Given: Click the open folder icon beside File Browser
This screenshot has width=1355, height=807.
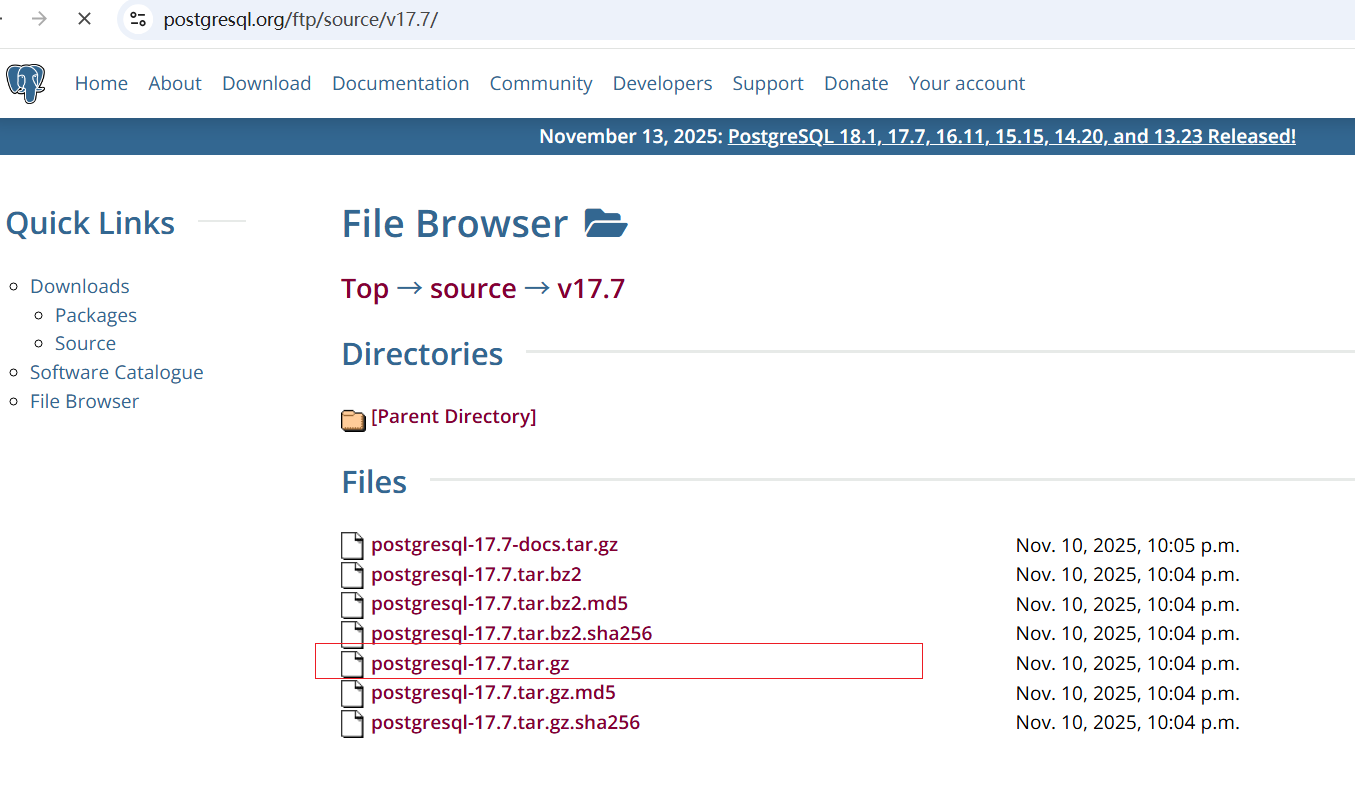Looking at the screenshot, I should pyautogui.click(x=606, y=223).
